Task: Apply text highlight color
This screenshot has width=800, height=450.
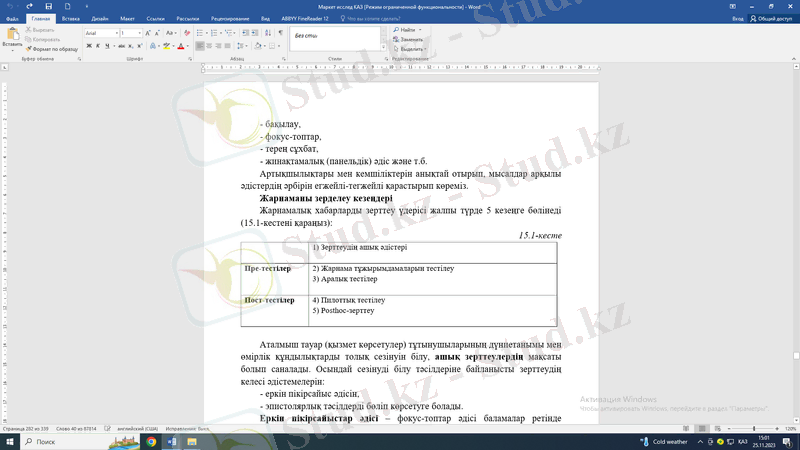Action: click(x=166, y=46)
